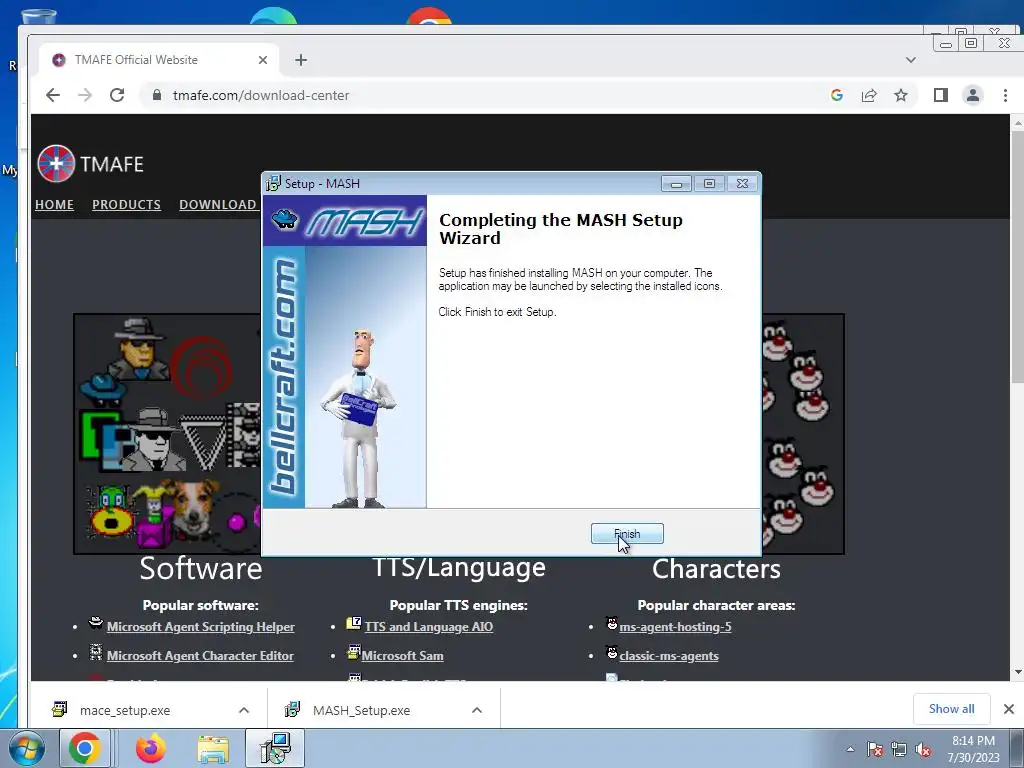Share this page icon
Viewport: 1024px width, 768px height.
coord(869,95)
